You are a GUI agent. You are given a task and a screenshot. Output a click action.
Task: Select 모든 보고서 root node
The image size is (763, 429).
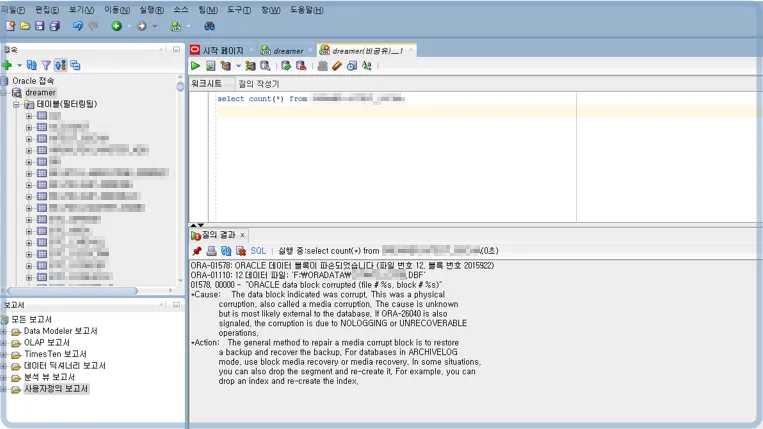(32, 320)
